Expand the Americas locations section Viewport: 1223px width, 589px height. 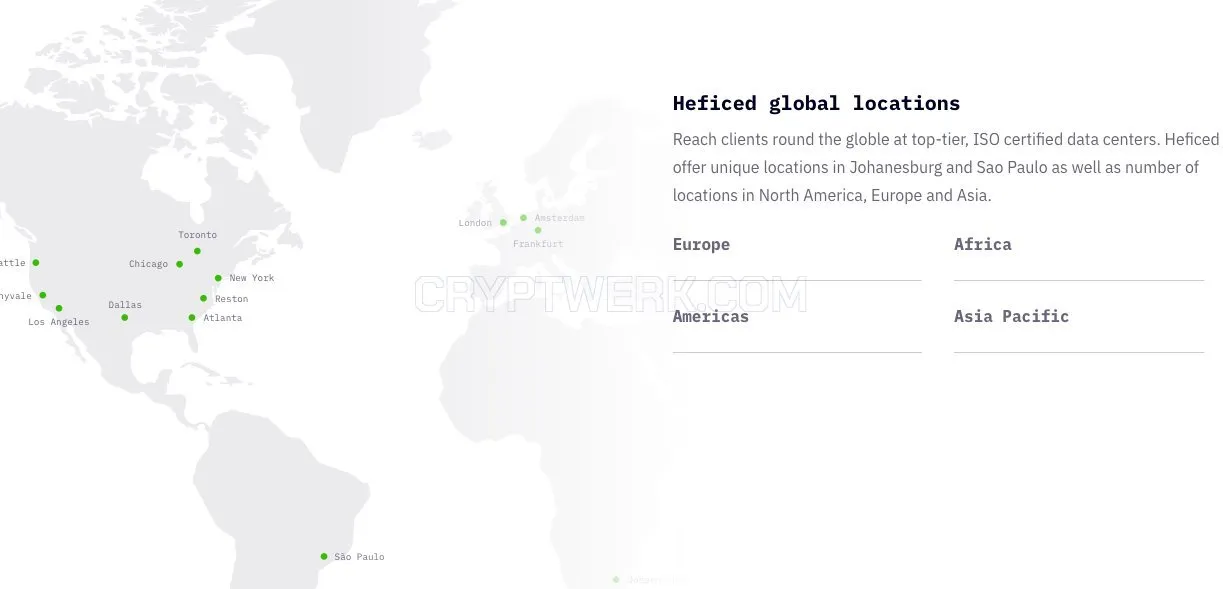(x=797, y=317)
